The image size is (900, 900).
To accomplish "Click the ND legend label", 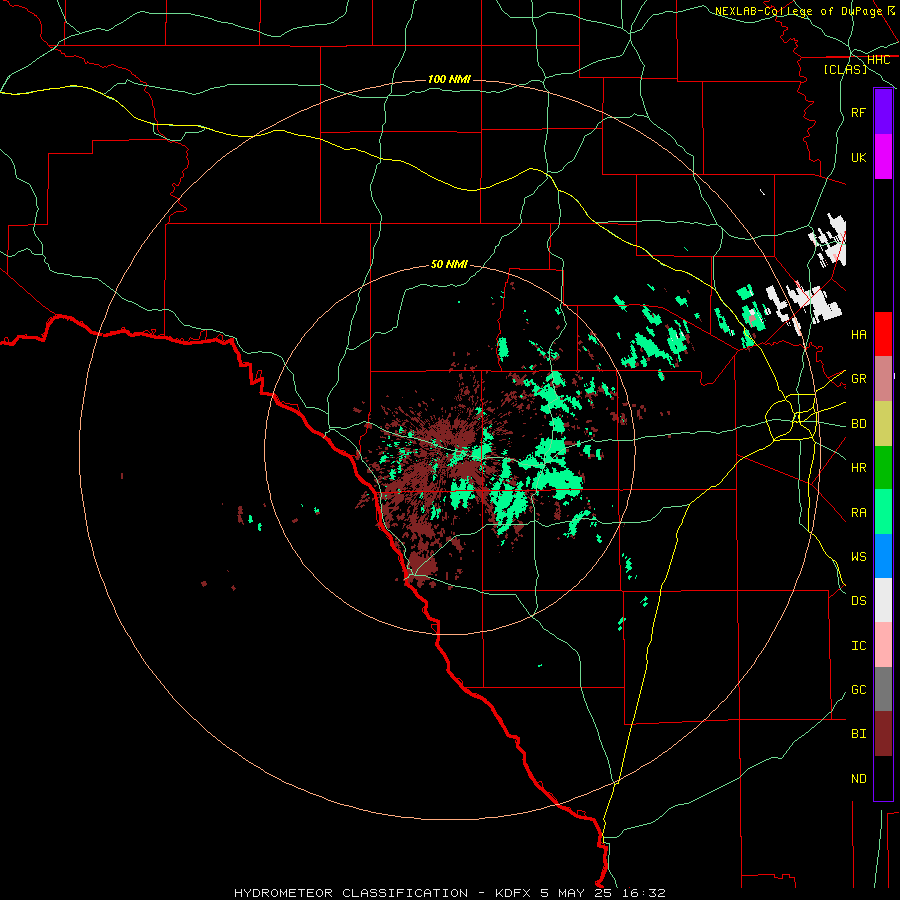I will click(x=858, y=779).
